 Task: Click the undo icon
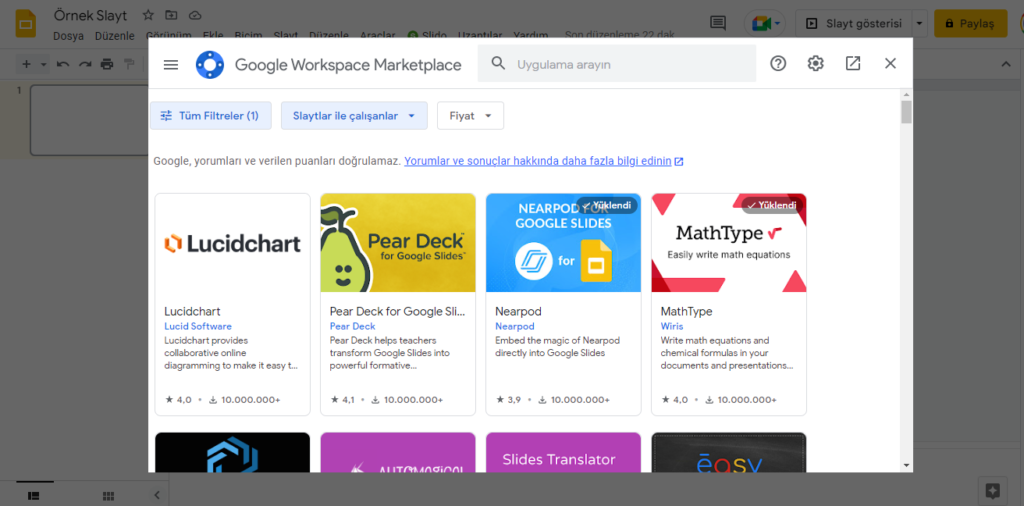[x=63, y=64]
